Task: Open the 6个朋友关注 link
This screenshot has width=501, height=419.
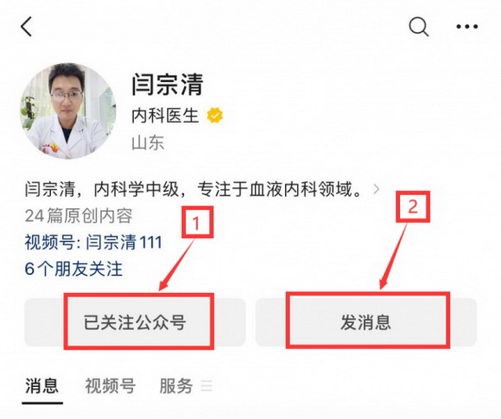Action: coord(73,269)
